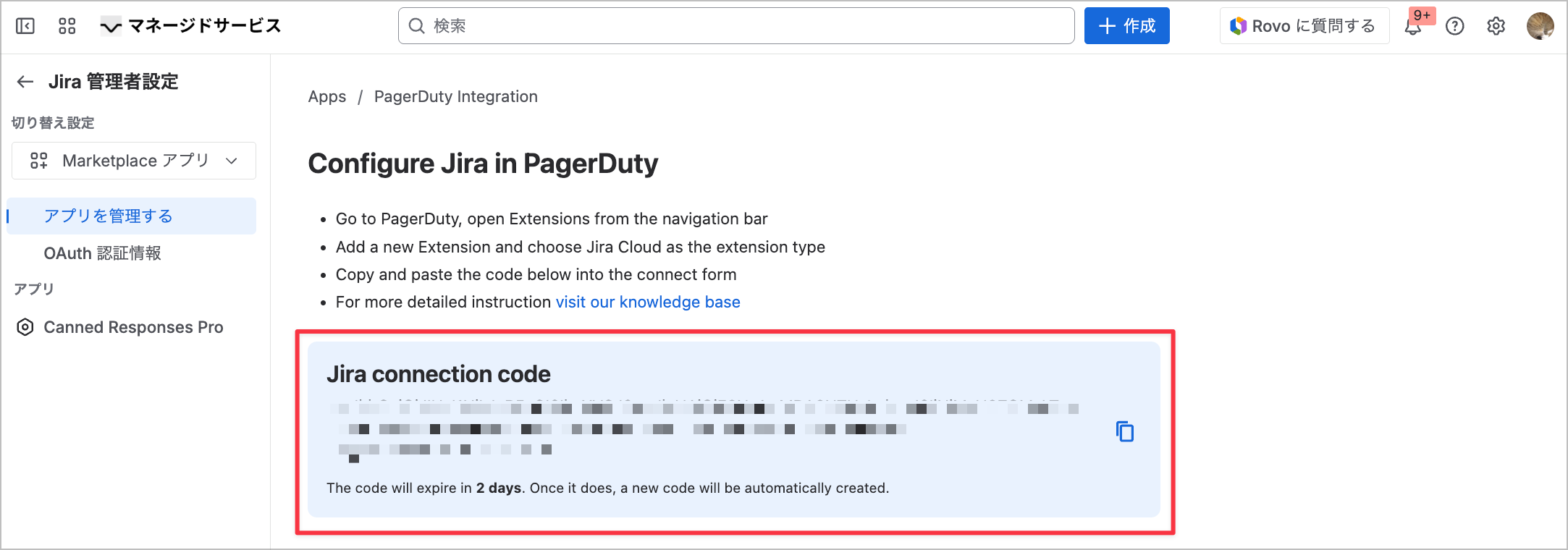Click the notifications bell icon
The height and width of the screenshot is (550, 1568).
[x=1412, y=27]
